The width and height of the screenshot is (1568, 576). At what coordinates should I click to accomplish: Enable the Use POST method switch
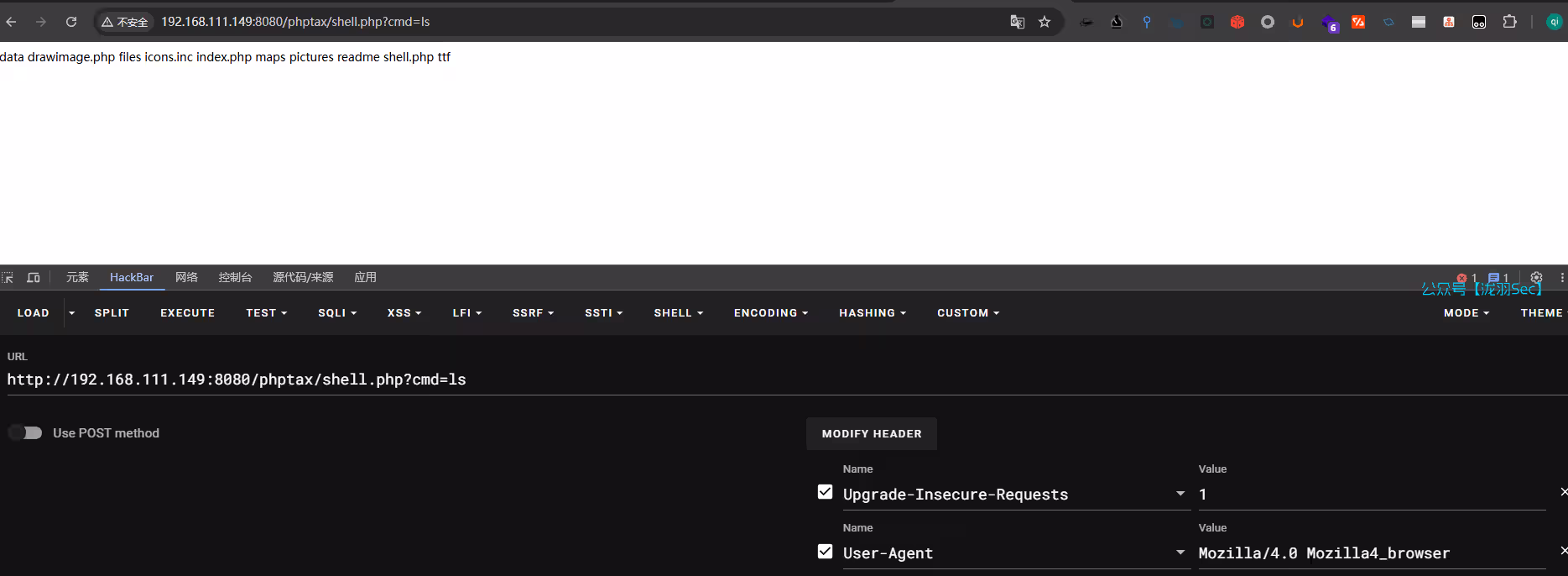click(25, 433)
